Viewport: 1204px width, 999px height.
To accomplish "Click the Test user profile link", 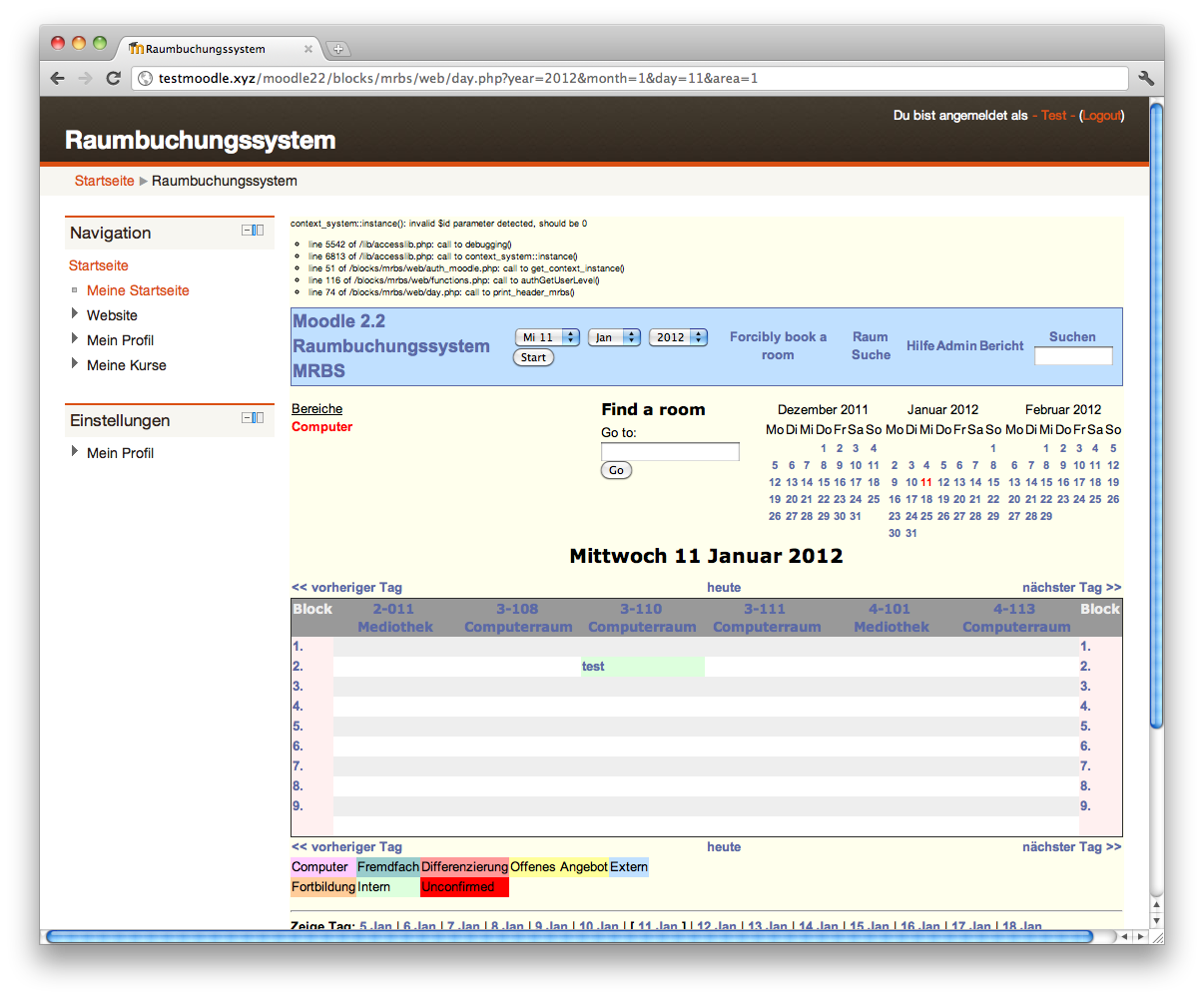I will [1054, 116].
